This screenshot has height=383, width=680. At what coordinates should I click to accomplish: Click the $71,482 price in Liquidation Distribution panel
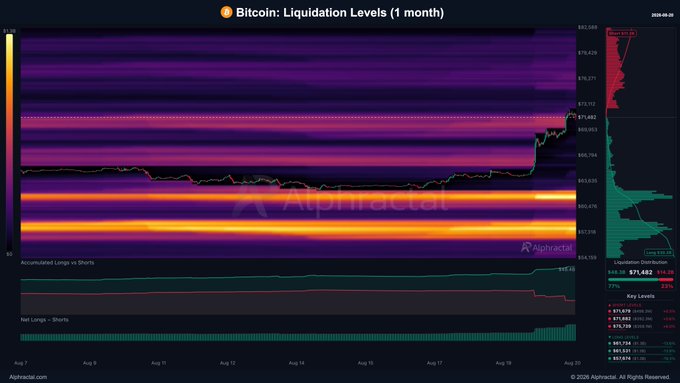click(641, 272)
